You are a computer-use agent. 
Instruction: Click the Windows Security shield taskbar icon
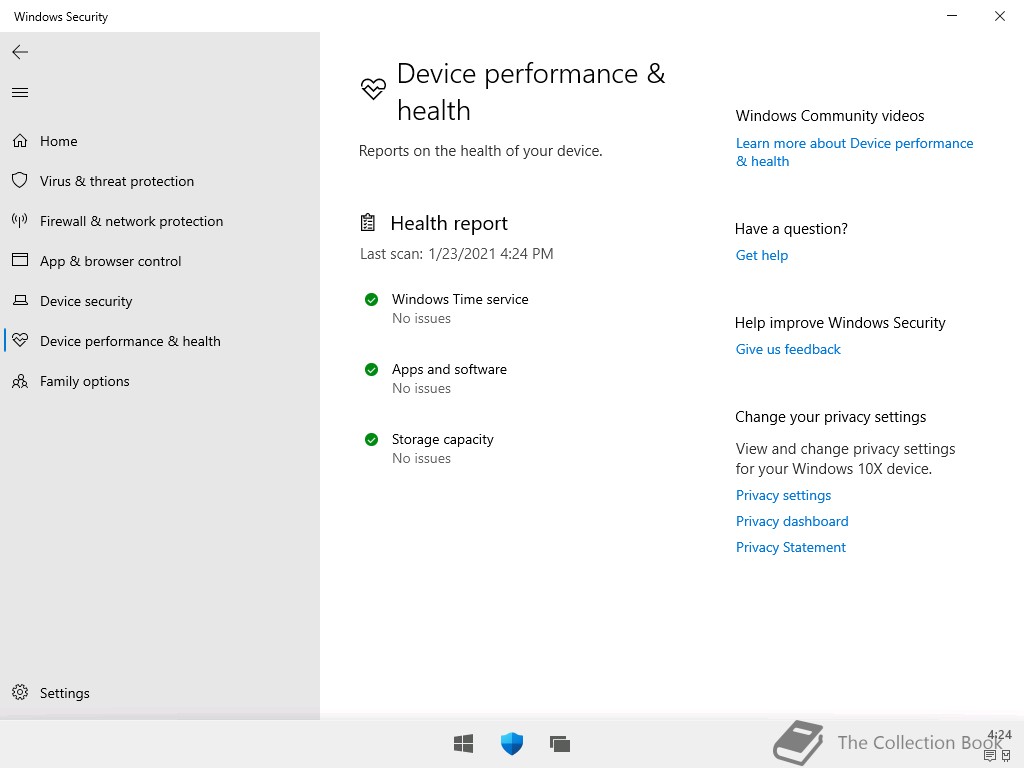(512, 743)
